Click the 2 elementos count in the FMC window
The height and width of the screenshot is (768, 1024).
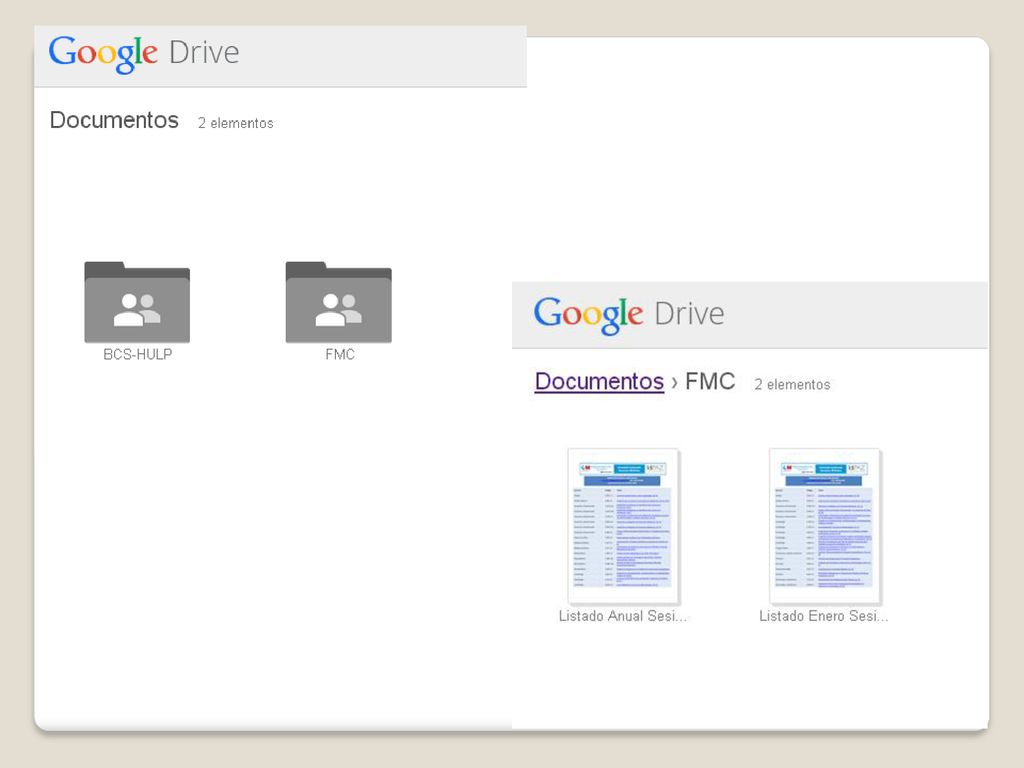click(x=792, y=385)
